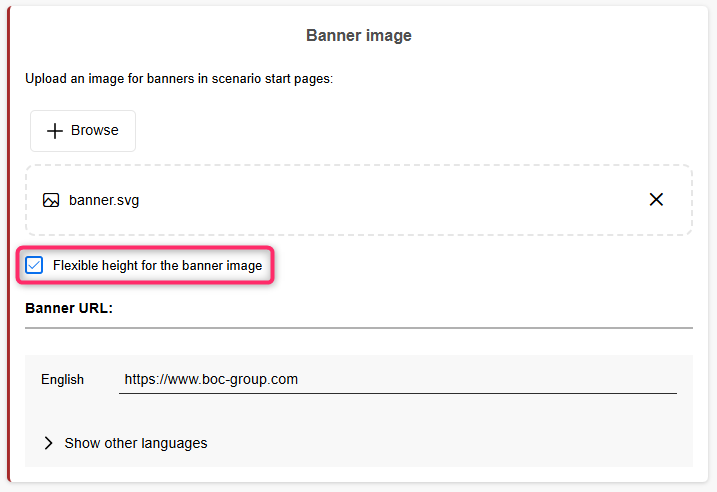Click the image file icon beside banner.svg
Viewport: 717px width, 492px height.
(51, 200)
